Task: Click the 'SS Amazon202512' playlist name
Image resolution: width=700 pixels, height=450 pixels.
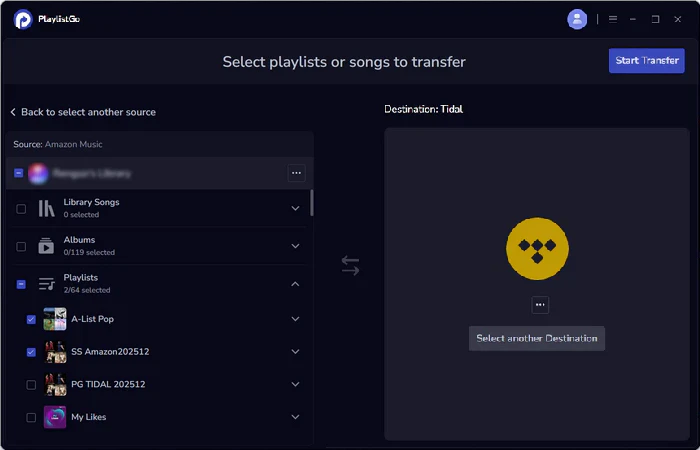Action: tap(110, 352)
